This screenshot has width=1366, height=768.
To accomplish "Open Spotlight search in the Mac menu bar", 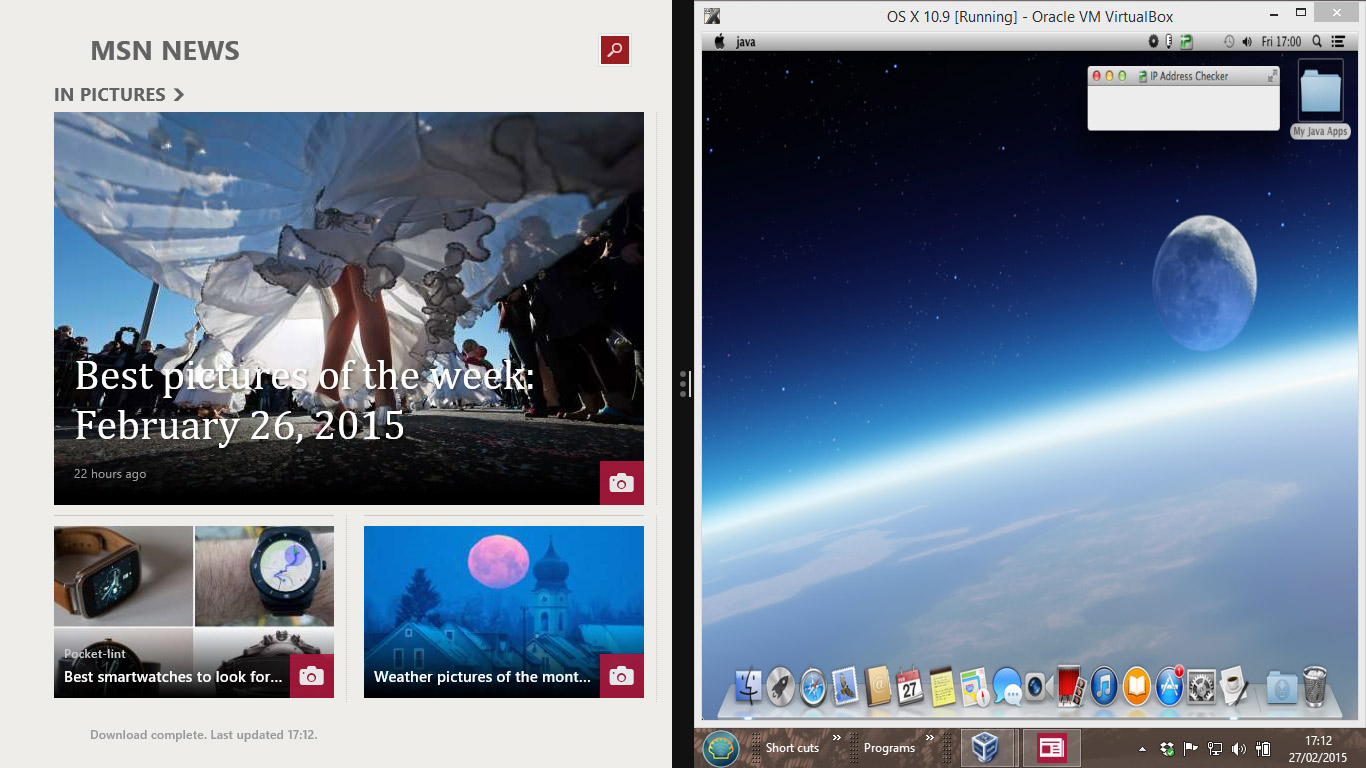I will point(1317,42).
